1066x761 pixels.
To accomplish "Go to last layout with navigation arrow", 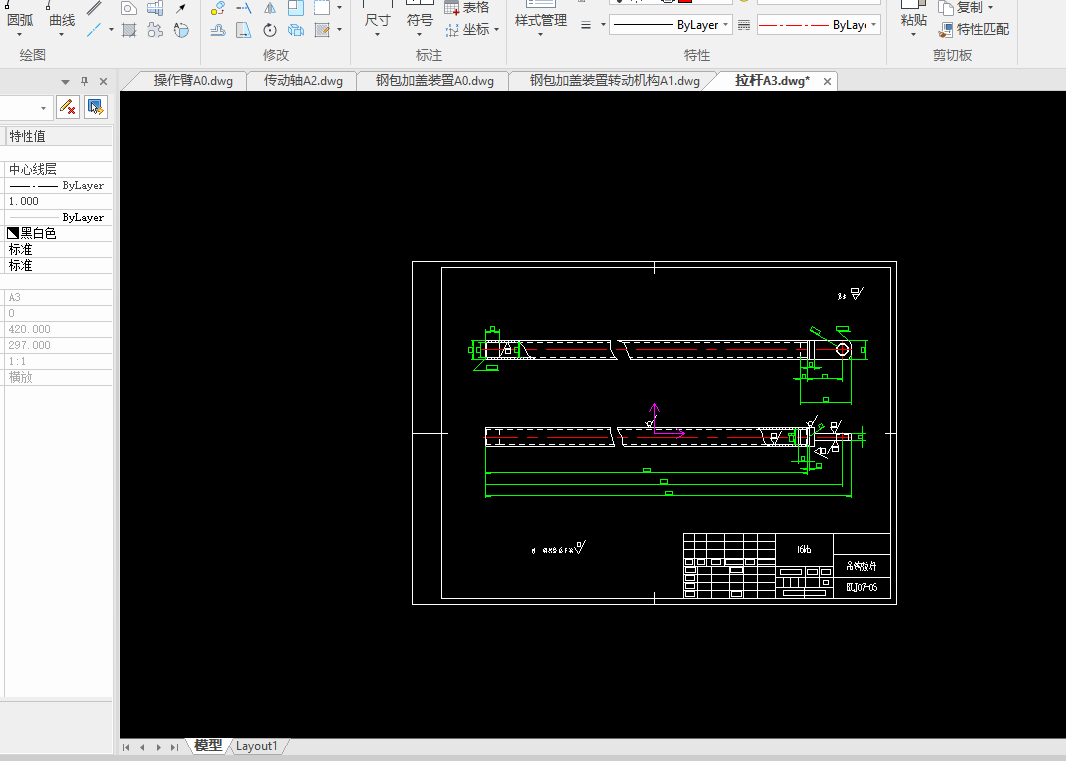I will (x=175, y=747).
